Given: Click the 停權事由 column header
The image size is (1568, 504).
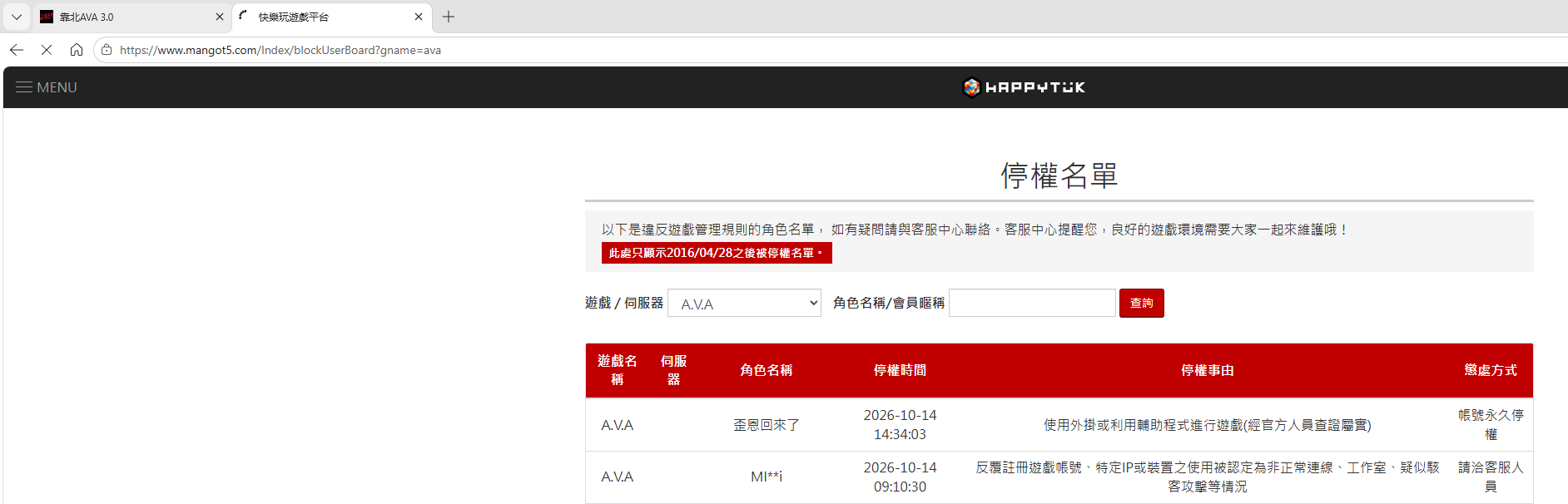Looking at the screenshot, I should point(1208,370).
